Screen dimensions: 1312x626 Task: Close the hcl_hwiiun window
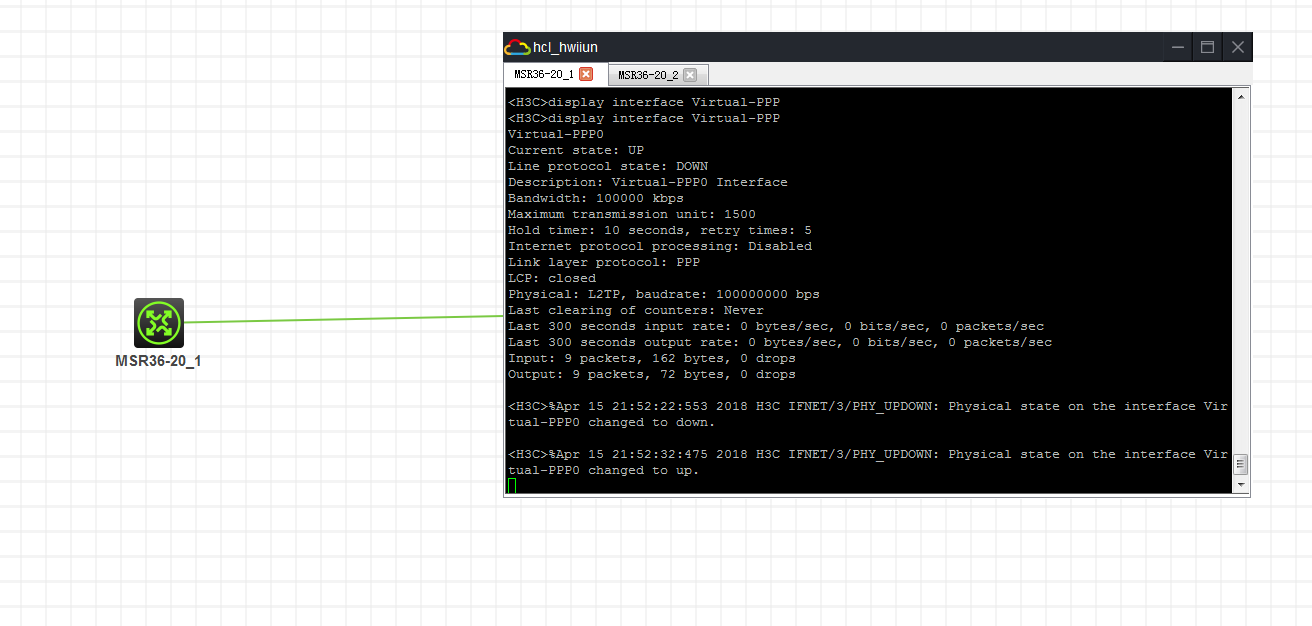[x=1238, y=47]
